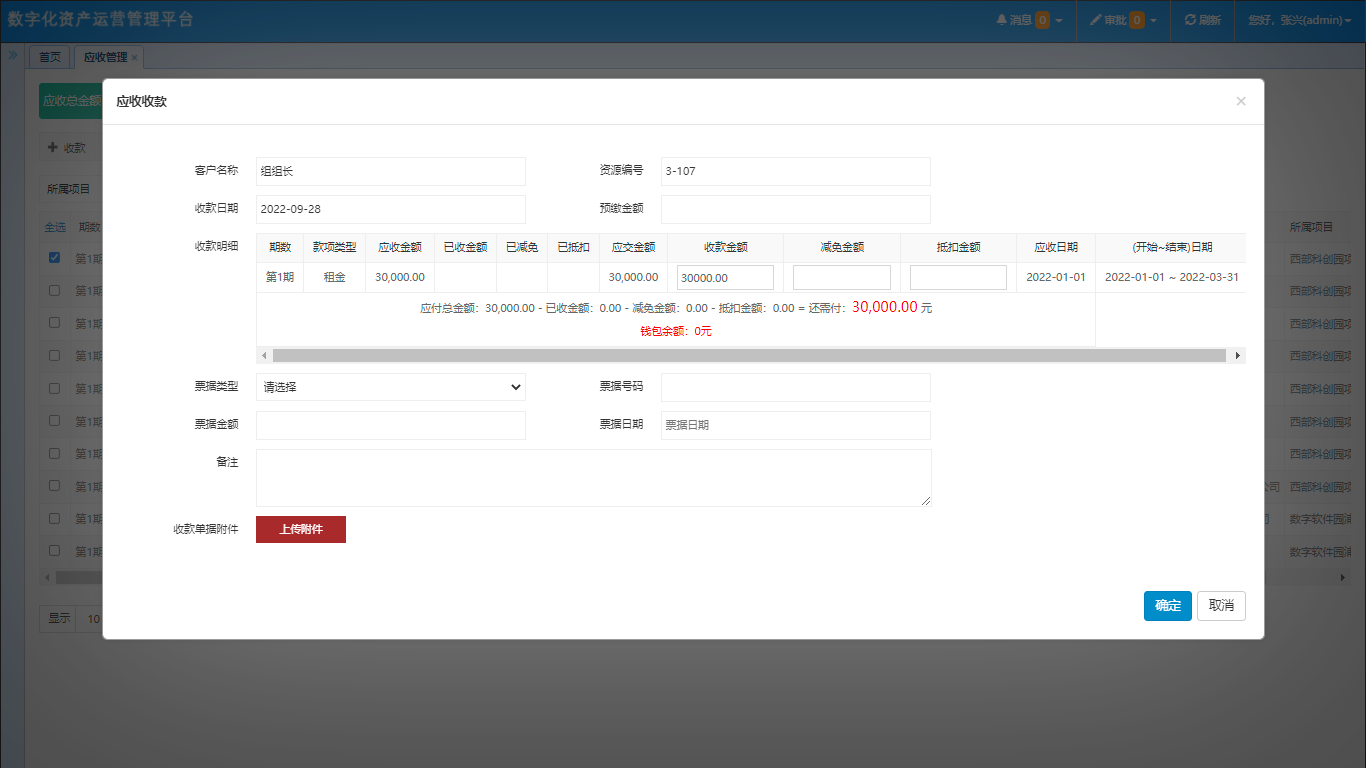Screen dimensions: 1366x768
Task: Click the 收款明细 horizontal scrollbar thumb
Action: (749, 355)
